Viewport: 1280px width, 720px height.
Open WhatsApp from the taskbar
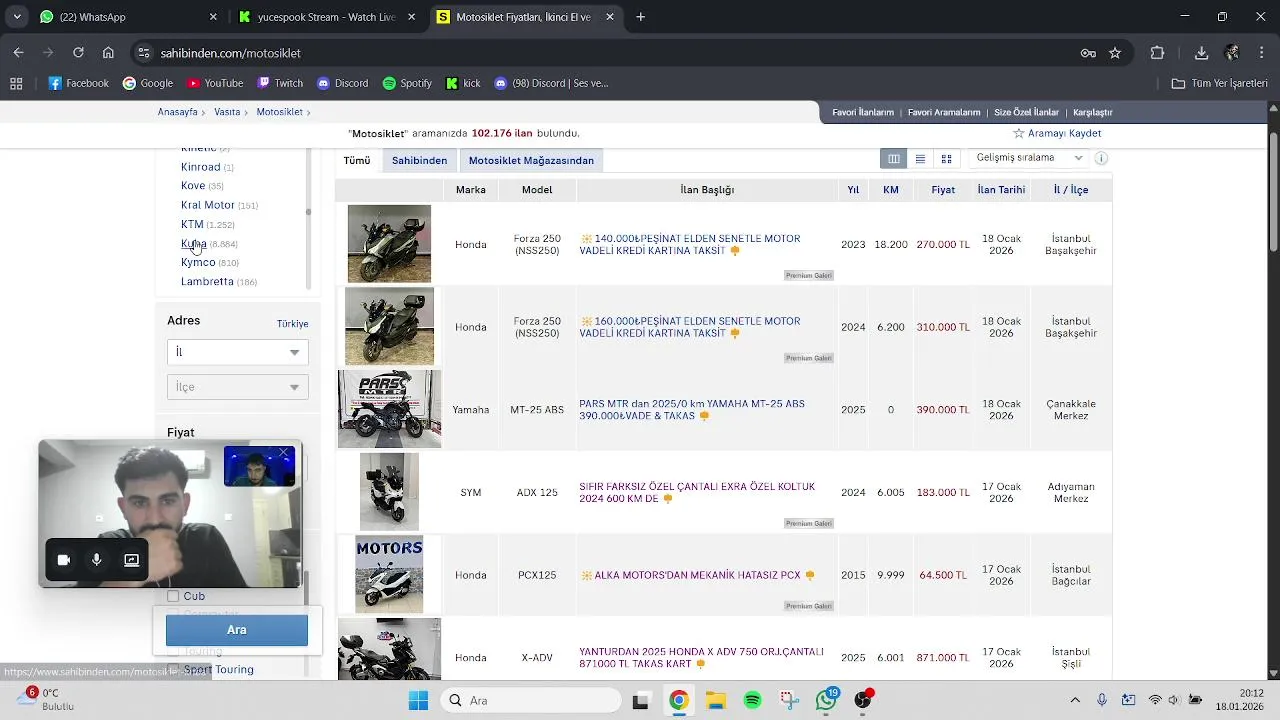coord(826,700)
